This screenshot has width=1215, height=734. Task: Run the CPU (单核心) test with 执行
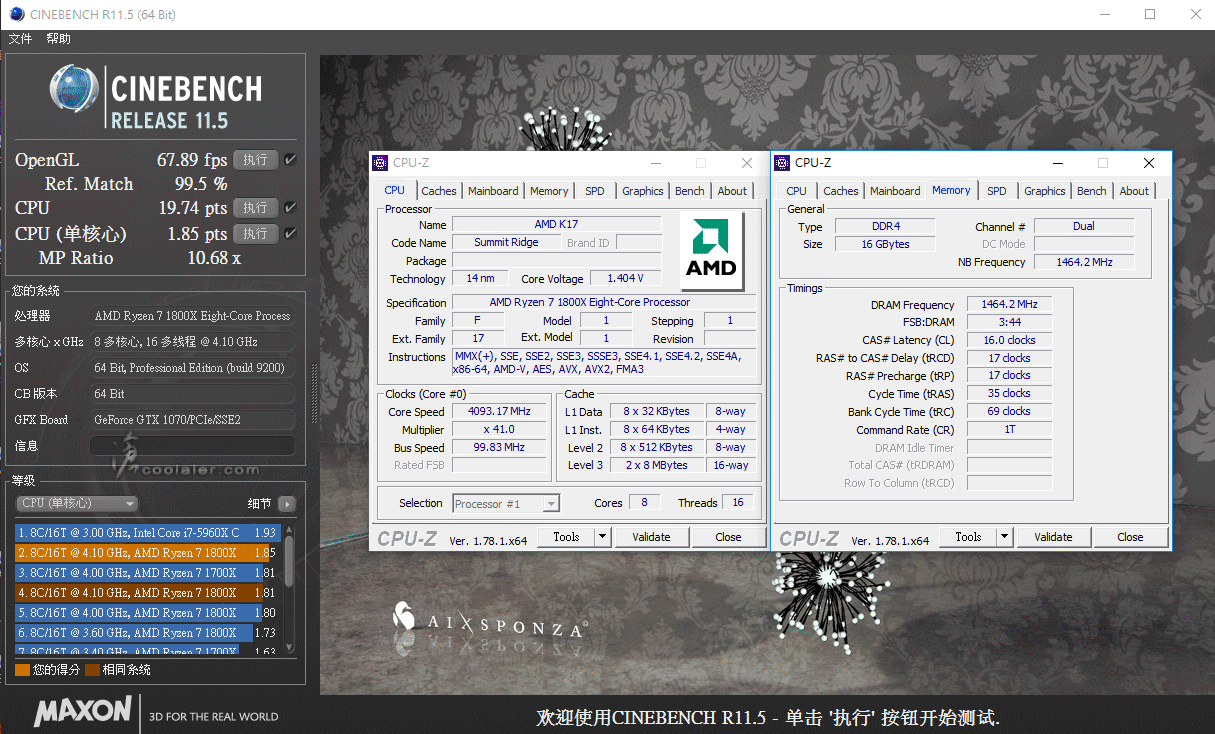pyautogui.click(x=255, y=234)
